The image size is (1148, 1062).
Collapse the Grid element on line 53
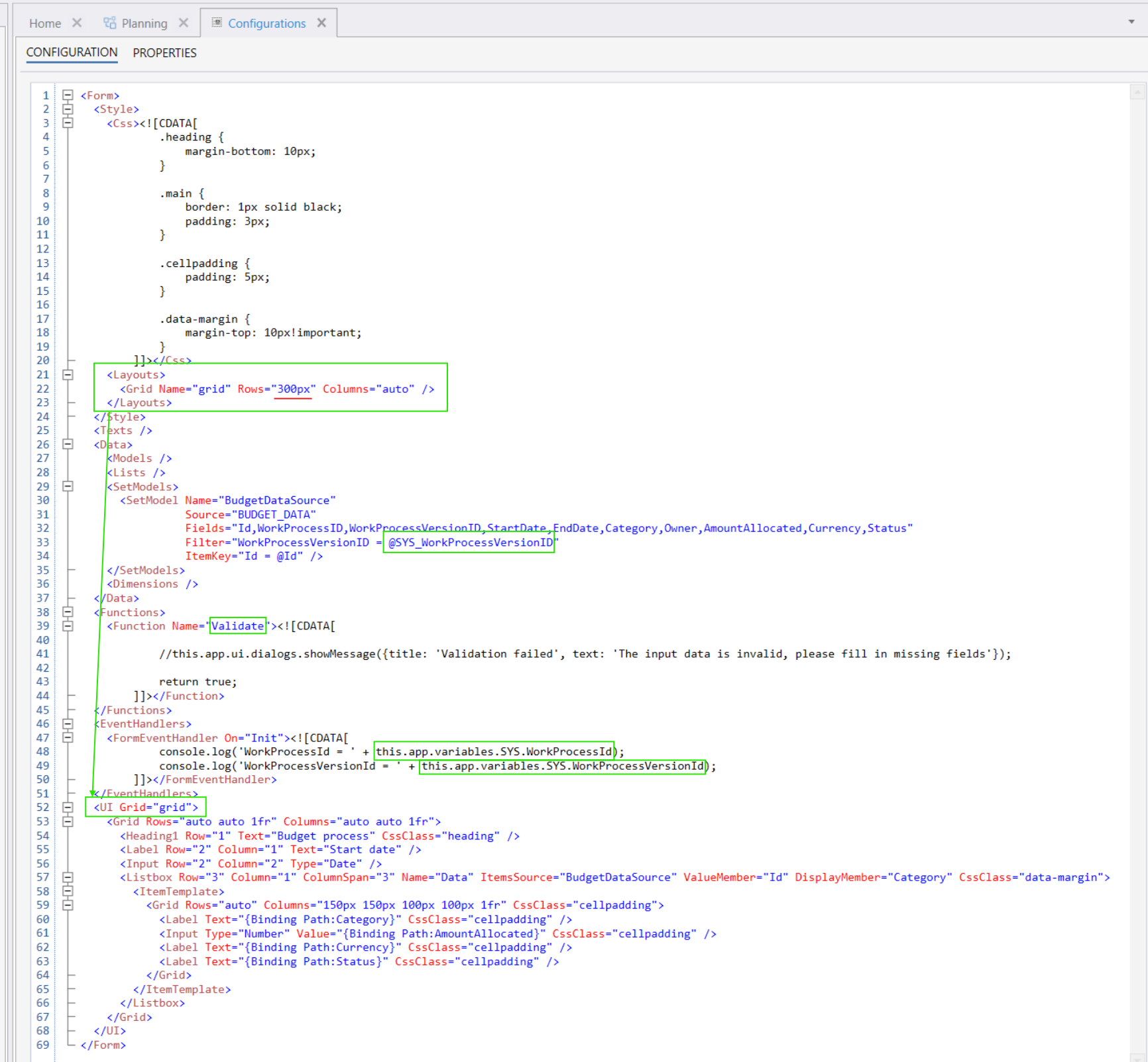pyautogui.click(x=68, y=822)
